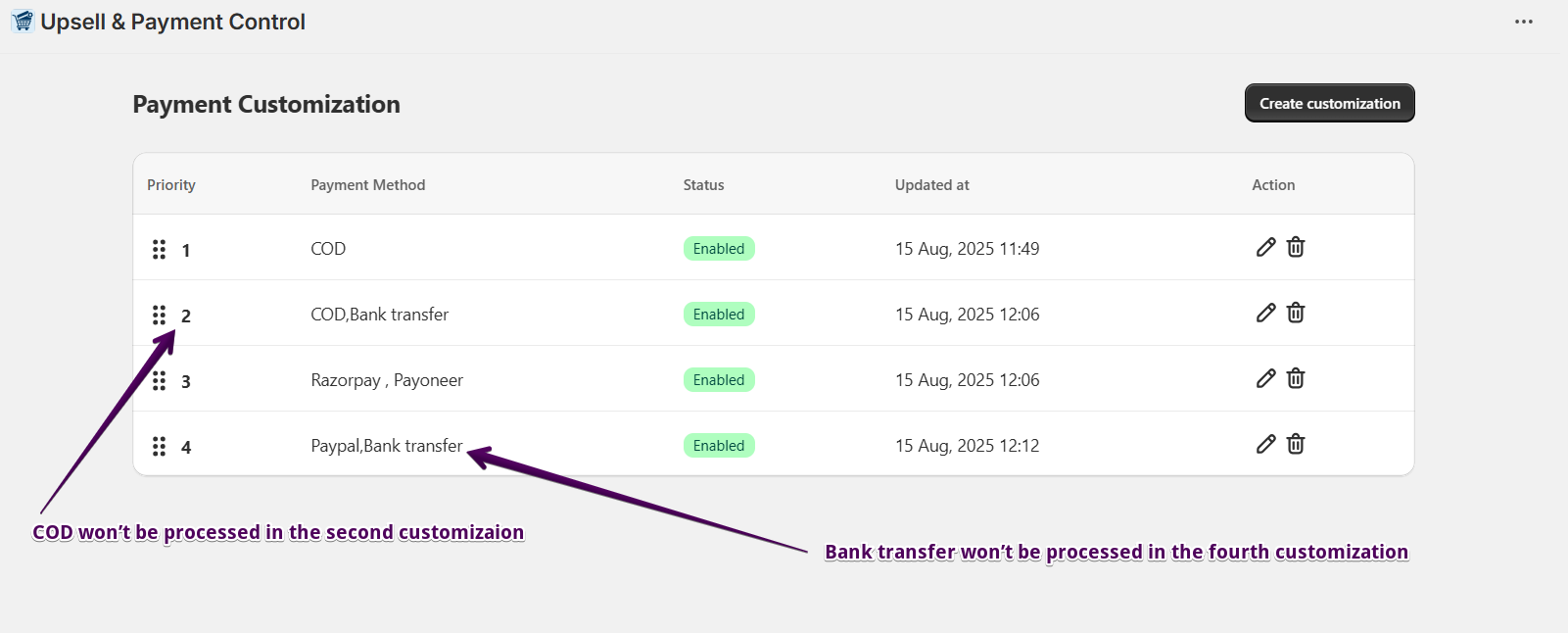The height and width of the screenshot is (633, 1568).
Task: Click Enabled badge in Razorpay, Payoneer row
Action: [719, 380]
